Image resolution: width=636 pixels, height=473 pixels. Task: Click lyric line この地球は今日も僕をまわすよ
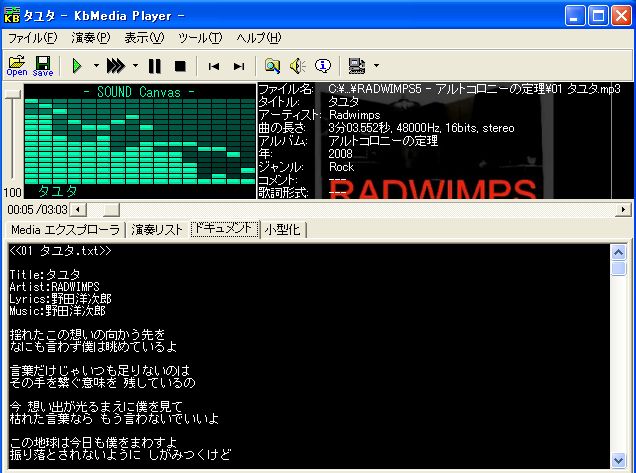(93, 442)
